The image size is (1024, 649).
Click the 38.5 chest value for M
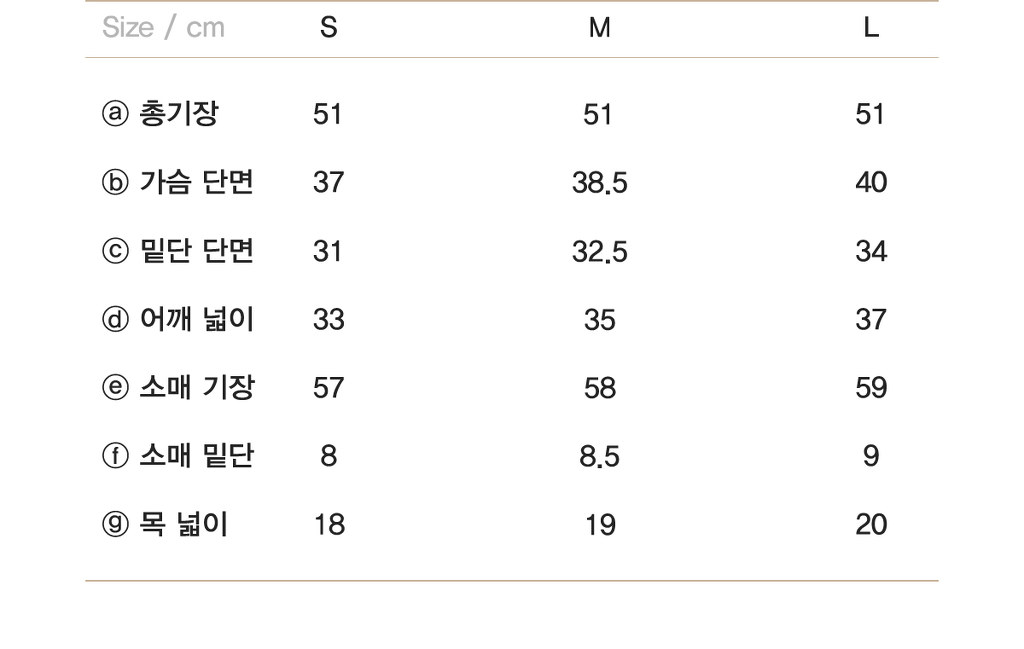tap(600, 183)
